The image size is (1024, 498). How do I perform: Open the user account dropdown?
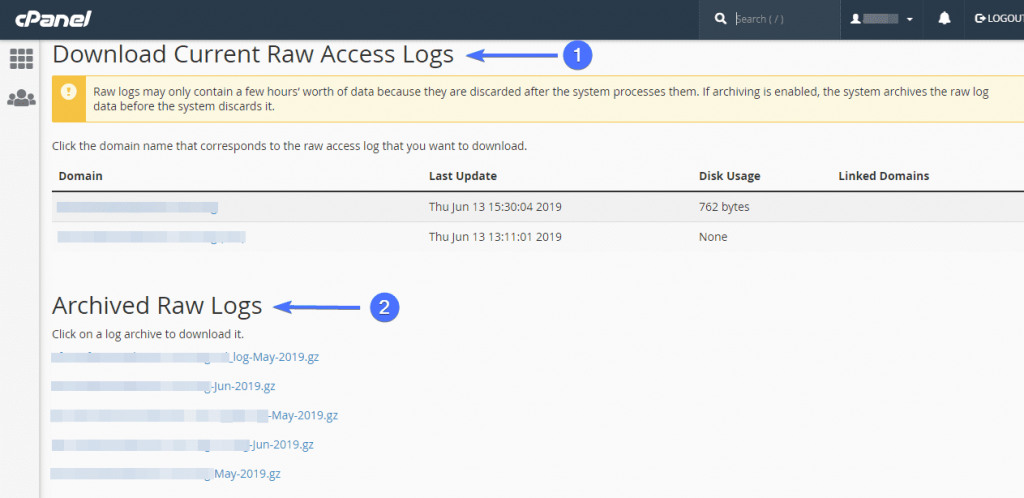tap(881, 19)
